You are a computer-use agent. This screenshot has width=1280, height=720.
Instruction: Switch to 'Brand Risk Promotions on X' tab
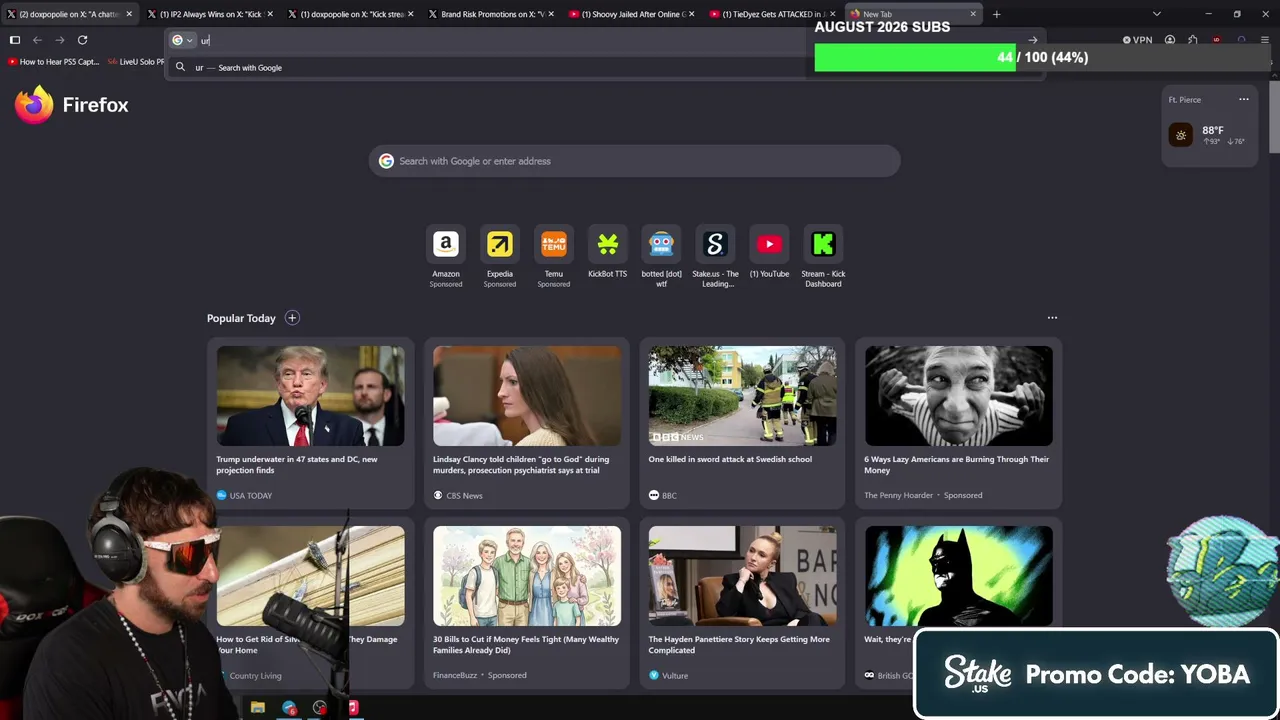coord(492,14)
